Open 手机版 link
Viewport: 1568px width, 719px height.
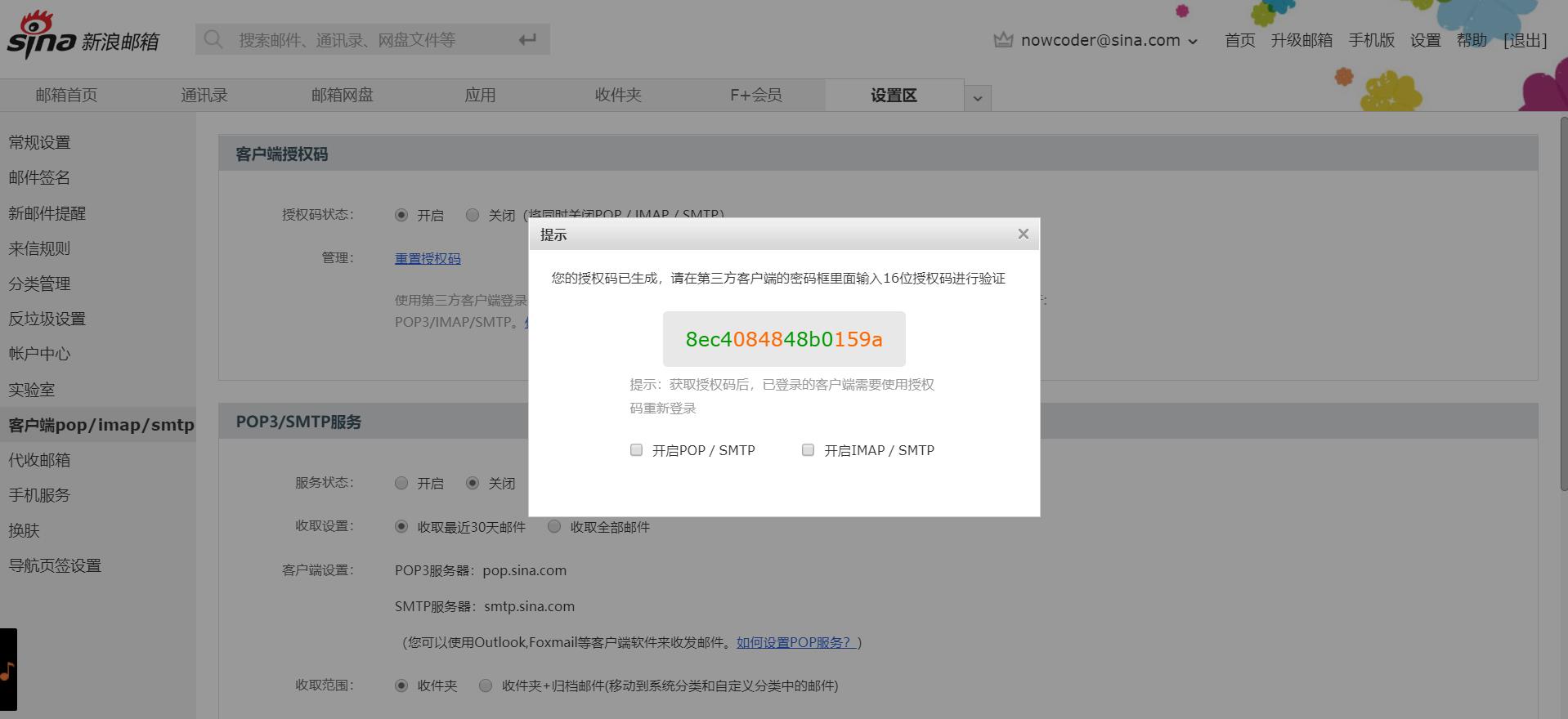click(1371, 40)
